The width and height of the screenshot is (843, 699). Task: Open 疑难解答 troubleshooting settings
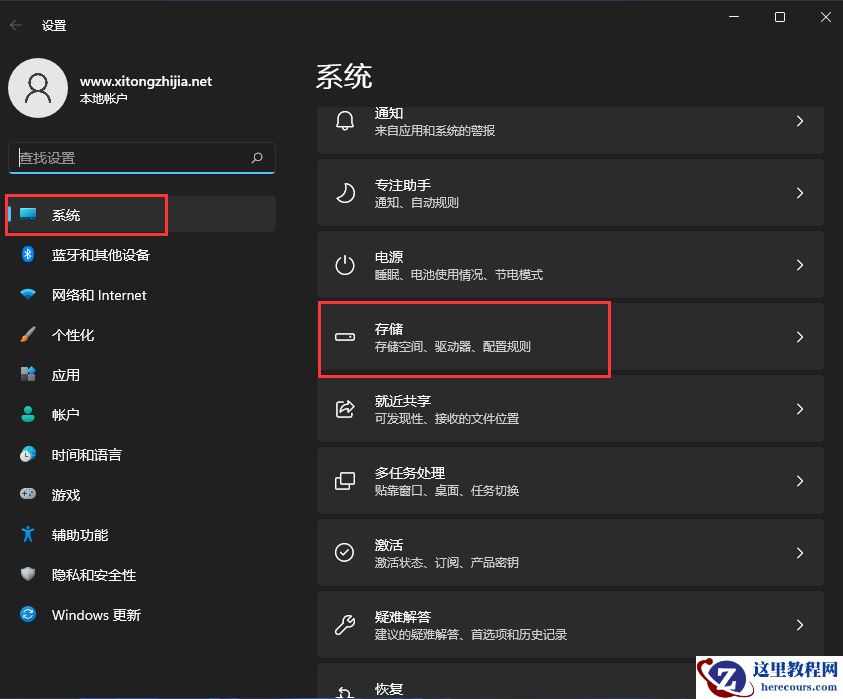tap(570, 624)
